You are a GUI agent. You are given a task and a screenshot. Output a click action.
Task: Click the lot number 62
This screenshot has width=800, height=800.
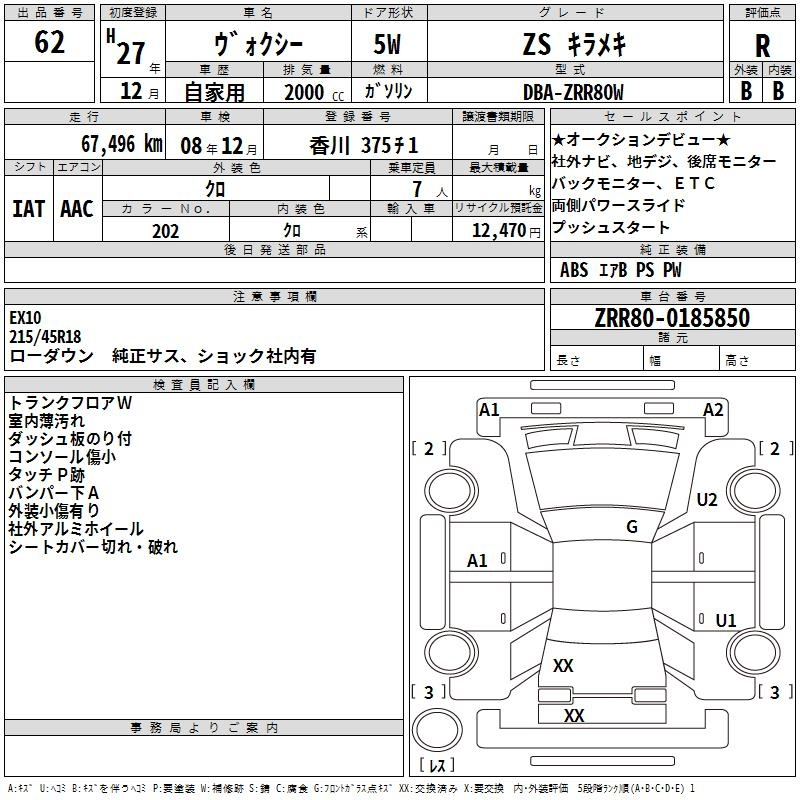(49, 42)
